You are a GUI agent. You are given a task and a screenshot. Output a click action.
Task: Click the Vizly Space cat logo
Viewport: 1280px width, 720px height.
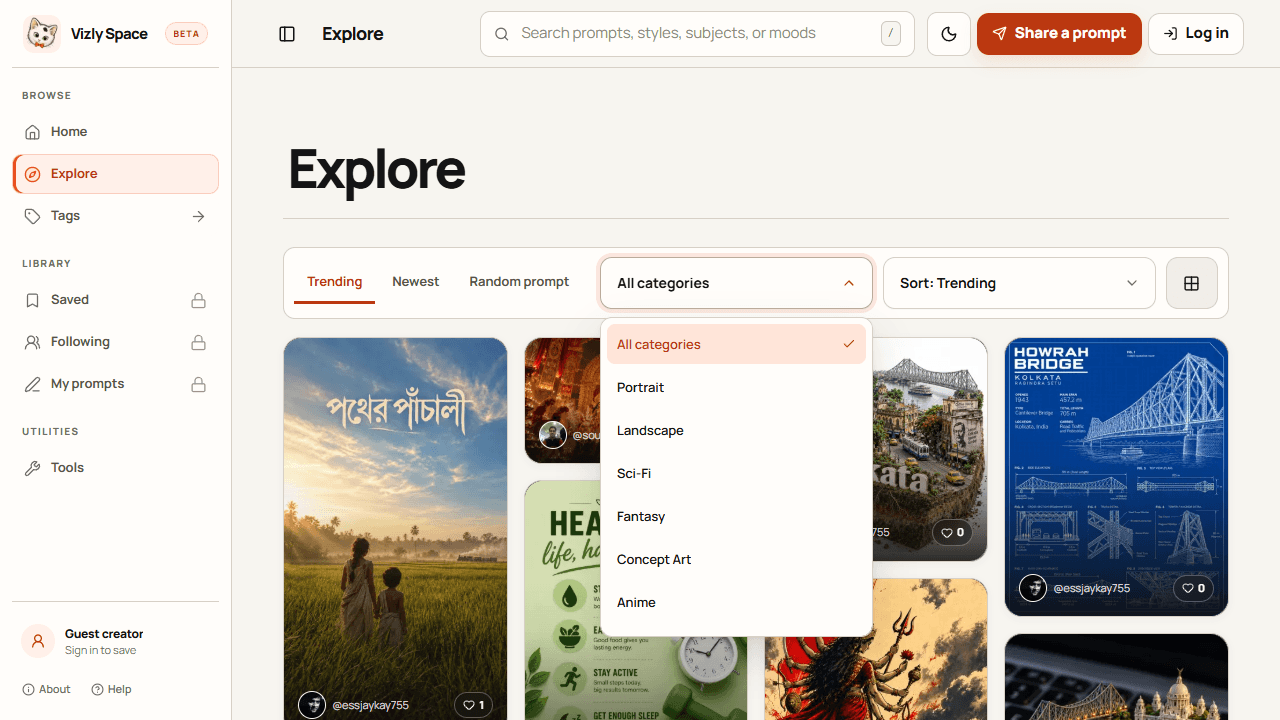(x=42, y=34)
